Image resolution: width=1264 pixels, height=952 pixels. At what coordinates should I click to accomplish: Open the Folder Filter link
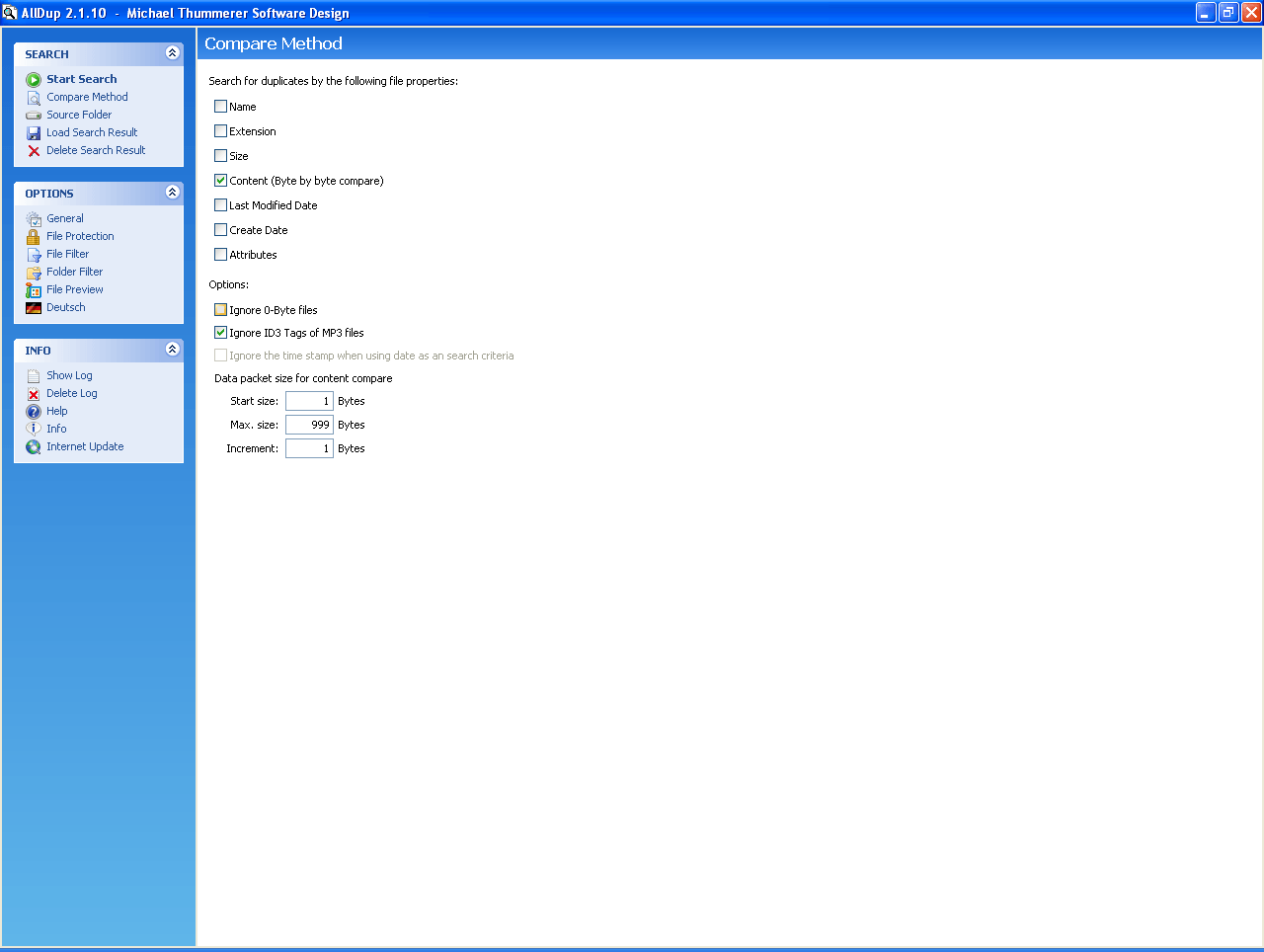[74, 272]
